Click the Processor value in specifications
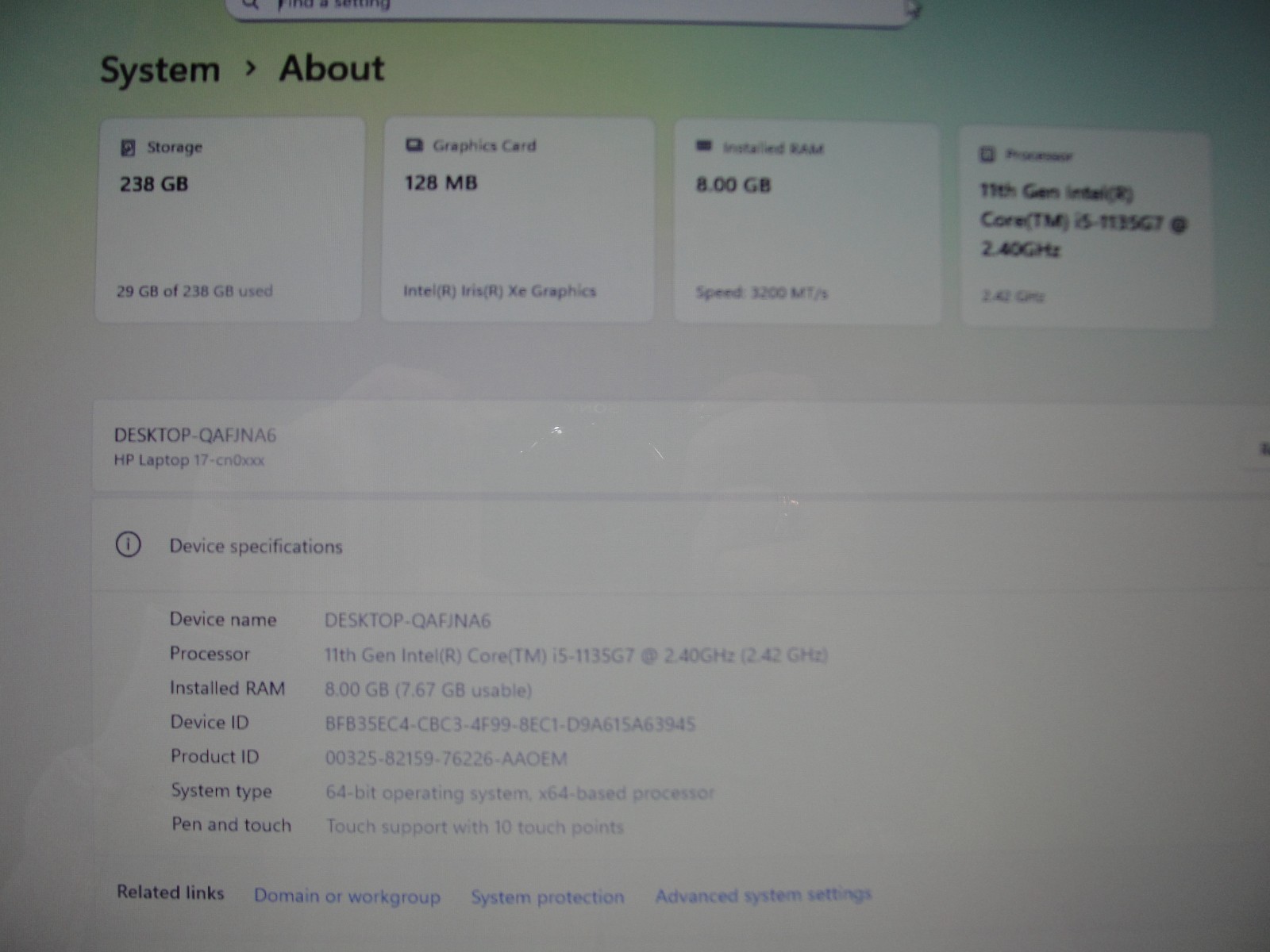1270x952 pixels. click(x=576, y=655)
